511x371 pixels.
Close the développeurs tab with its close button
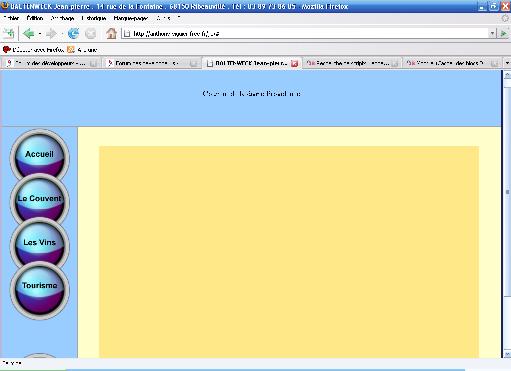pos(93,63)
